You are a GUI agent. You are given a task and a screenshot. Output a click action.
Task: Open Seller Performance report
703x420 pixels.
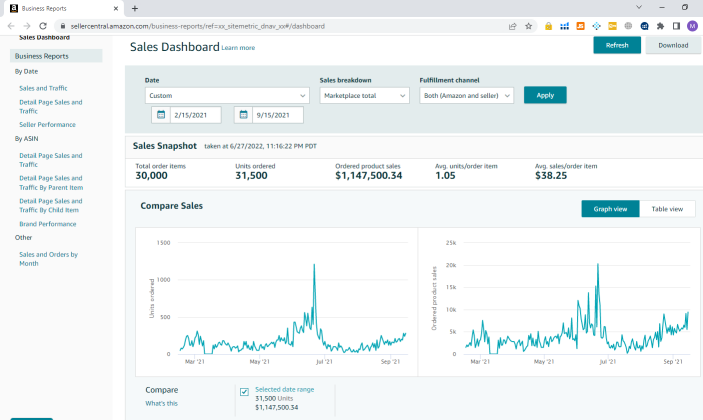tap(47, 125)
